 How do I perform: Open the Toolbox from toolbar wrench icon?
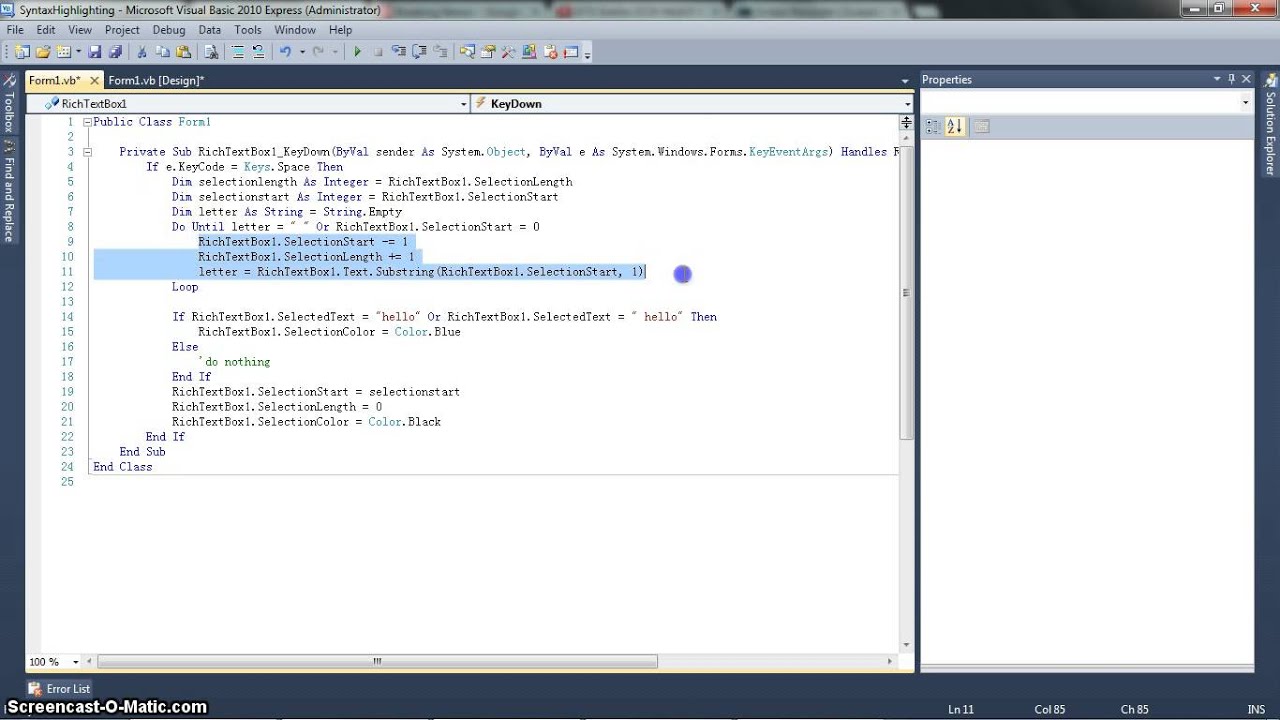[508, 52]
